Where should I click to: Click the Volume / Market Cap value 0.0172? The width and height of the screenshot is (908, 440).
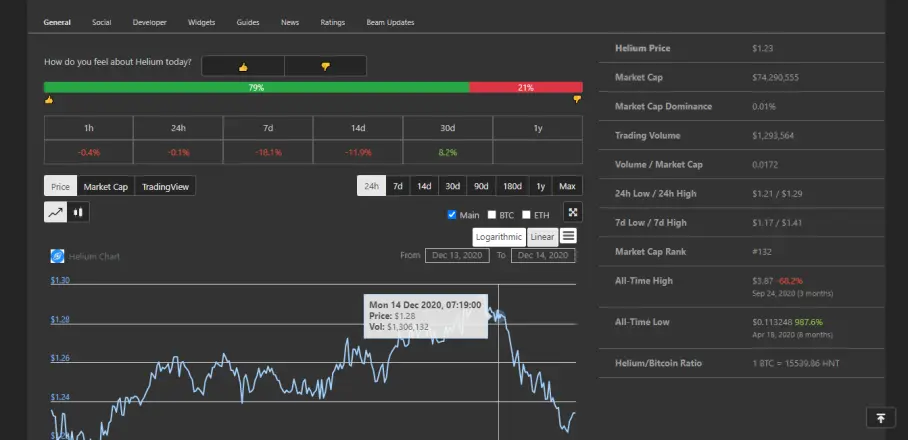765,164
